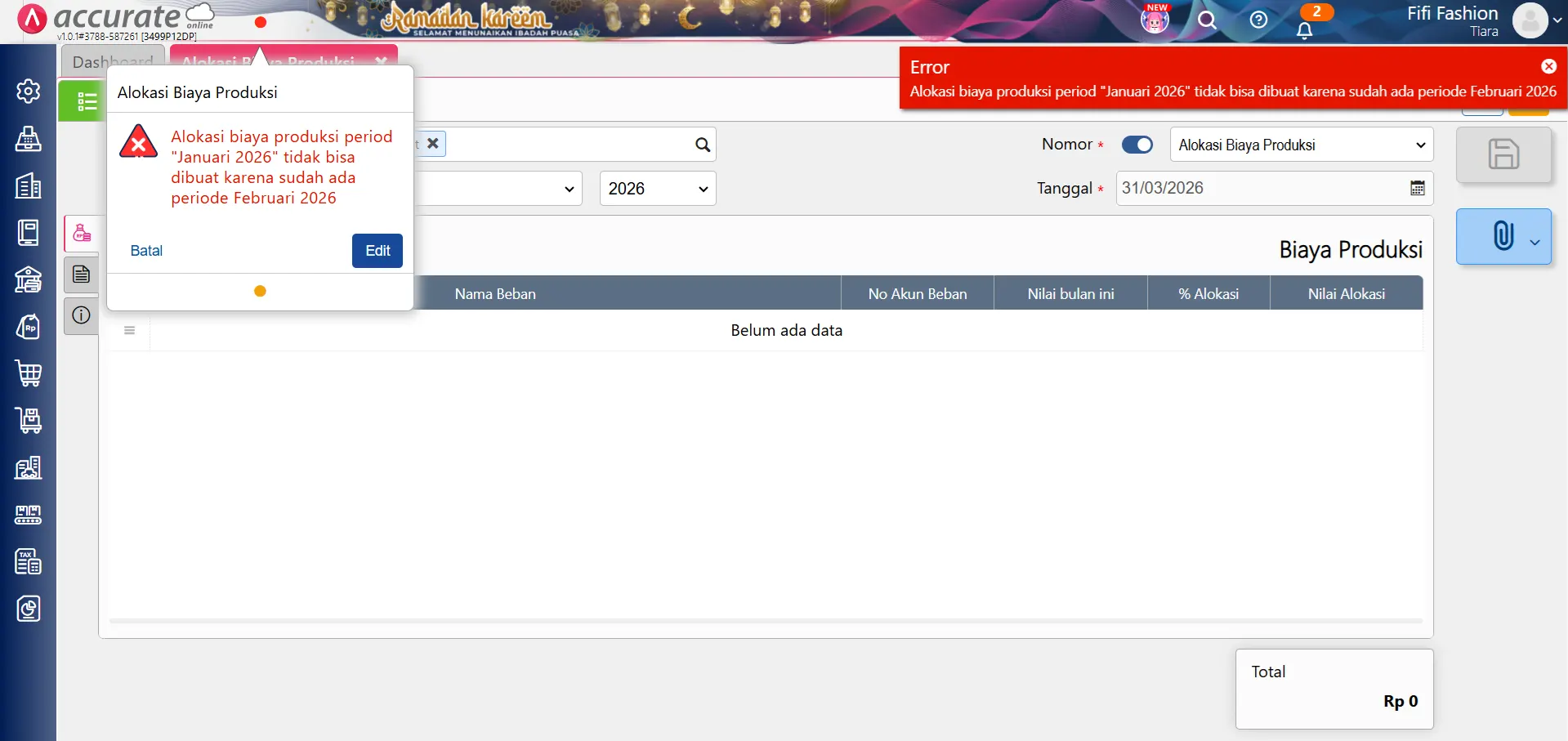
Task: Dismiss the red Error notification
Action: 1548,66
